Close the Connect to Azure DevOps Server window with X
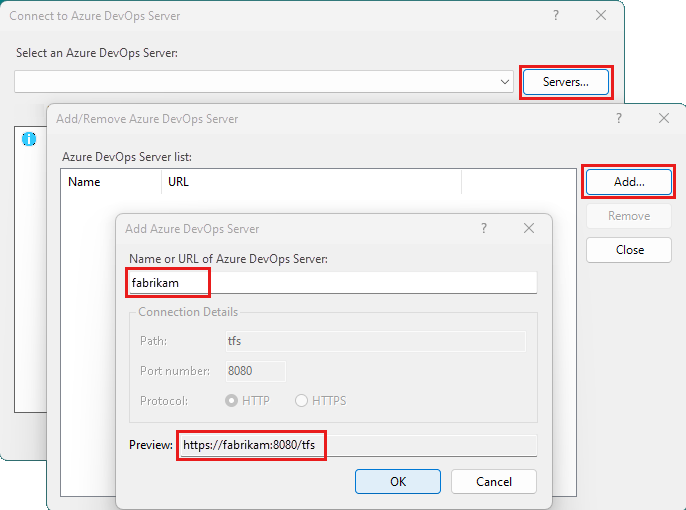Screen dimensions: 686x510 point(601,15)
